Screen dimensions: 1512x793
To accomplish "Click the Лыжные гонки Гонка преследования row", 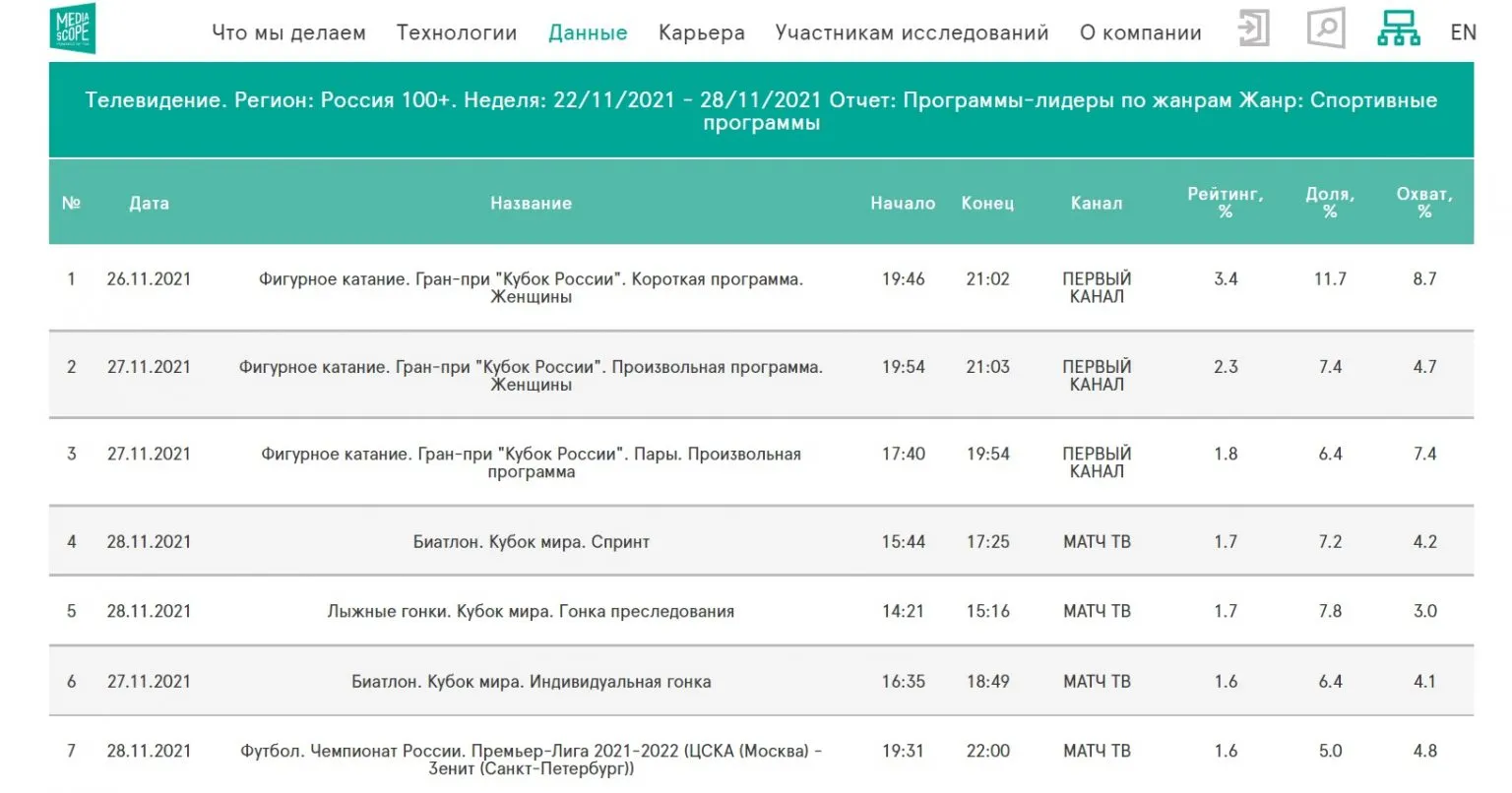I will 531,612.
